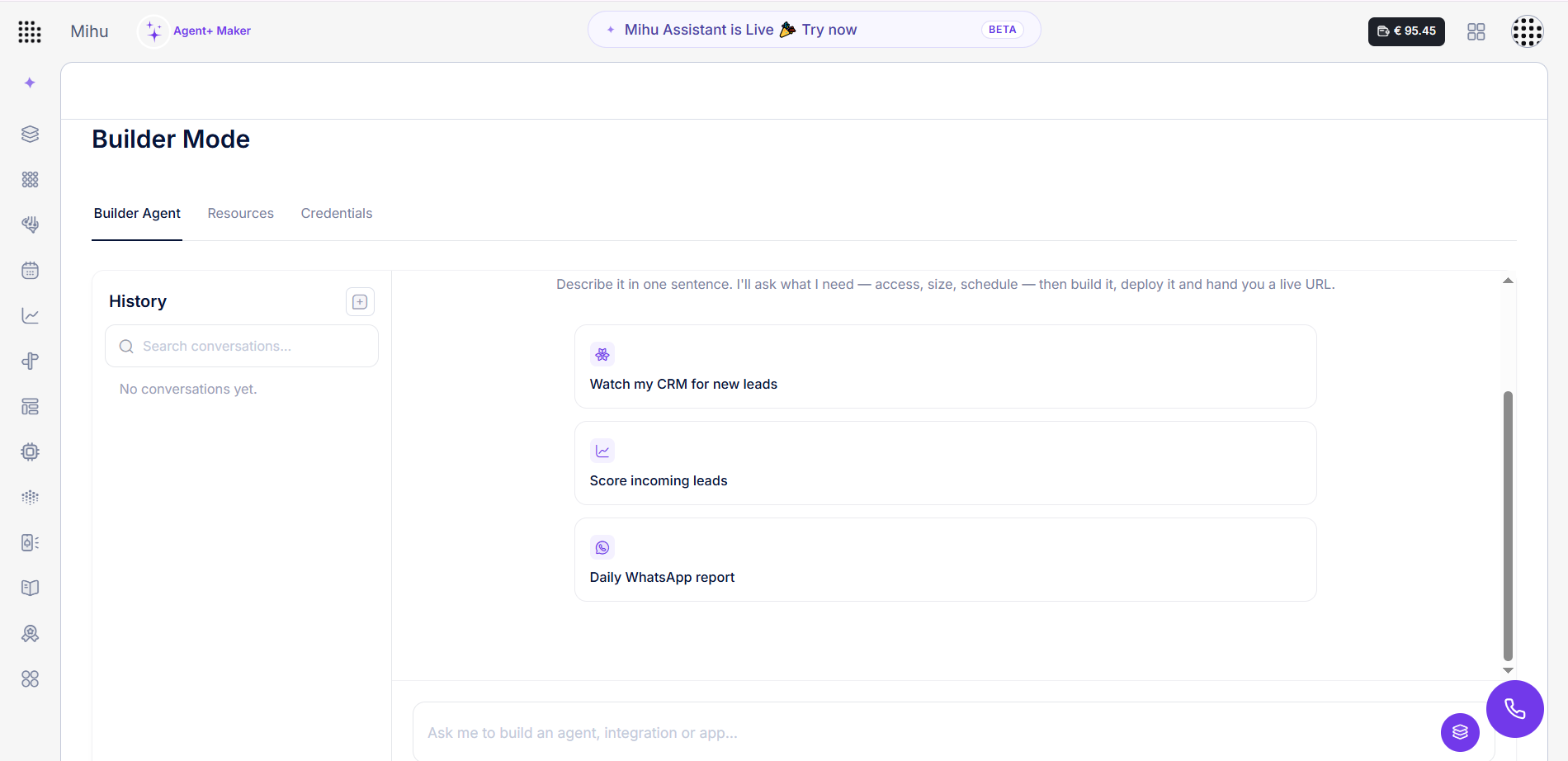Click the chart icon on Score leads card

602,451
